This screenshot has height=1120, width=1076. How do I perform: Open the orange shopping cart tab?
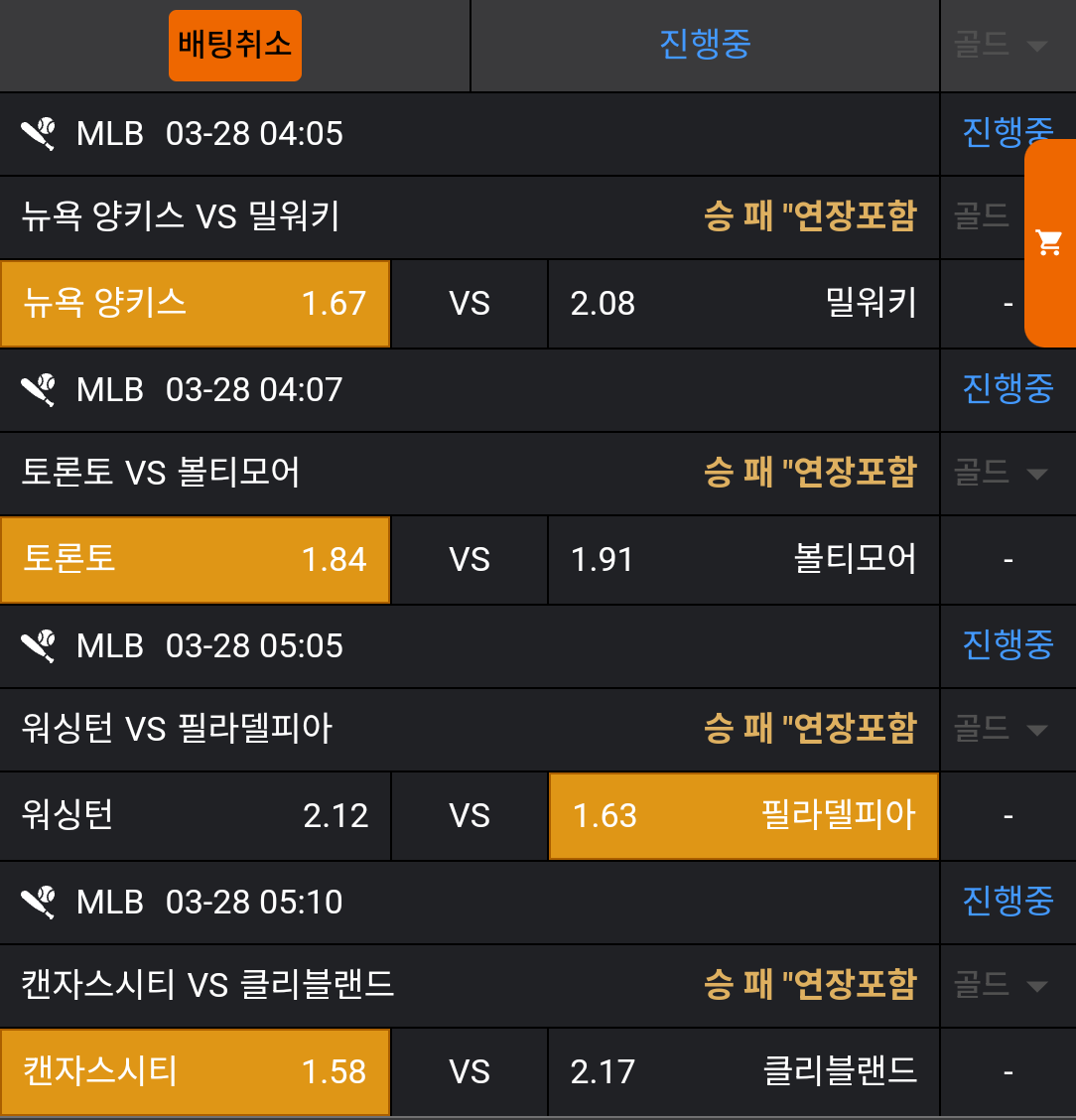point(1049,242)
